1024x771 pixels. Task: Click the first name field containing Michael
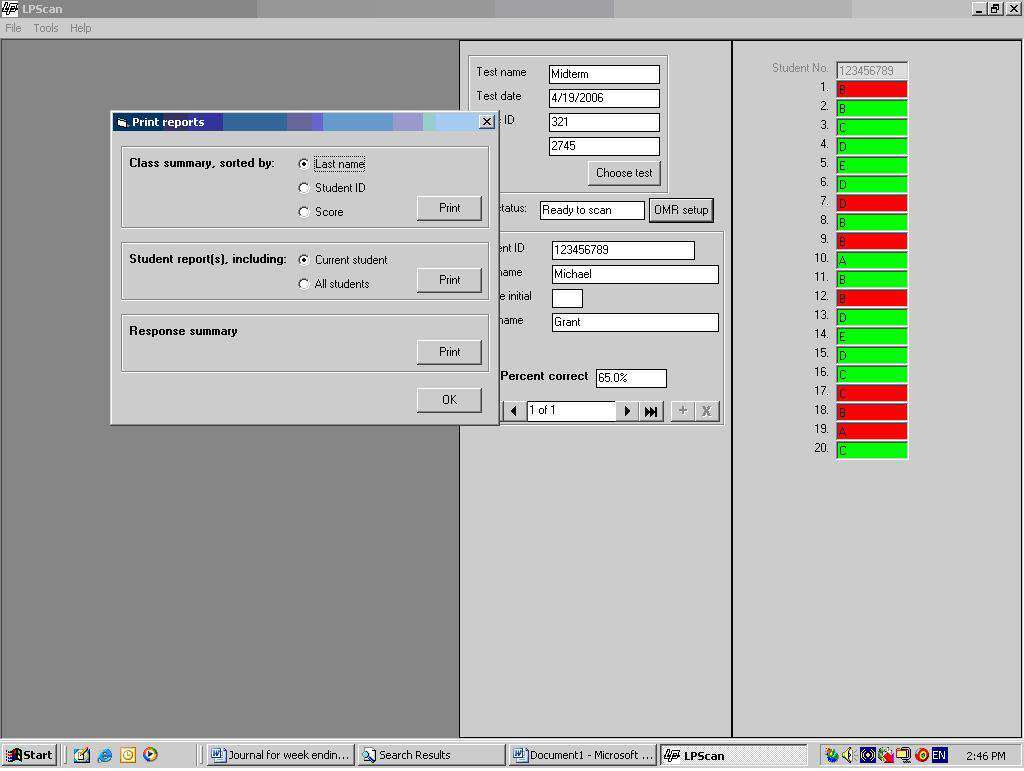pyautogui.click(x=635, y=274)
